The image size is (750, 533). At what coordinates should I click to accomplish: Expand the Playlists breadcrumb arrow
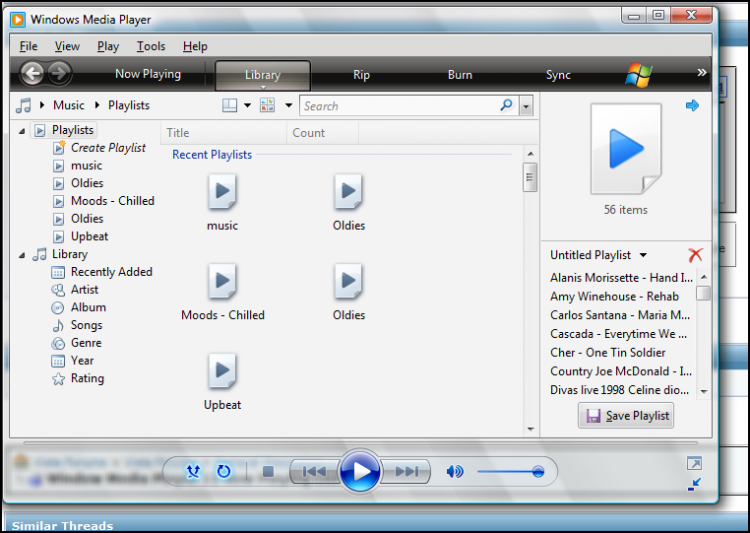pyautogui.click(x=97, y=105)
